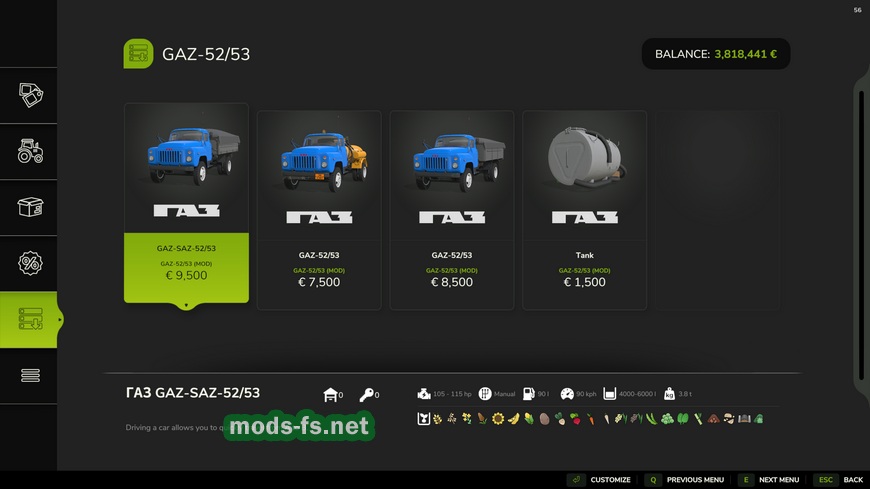
Task: Click PREVIOUS MENU button with Q key
Action: 685,480
